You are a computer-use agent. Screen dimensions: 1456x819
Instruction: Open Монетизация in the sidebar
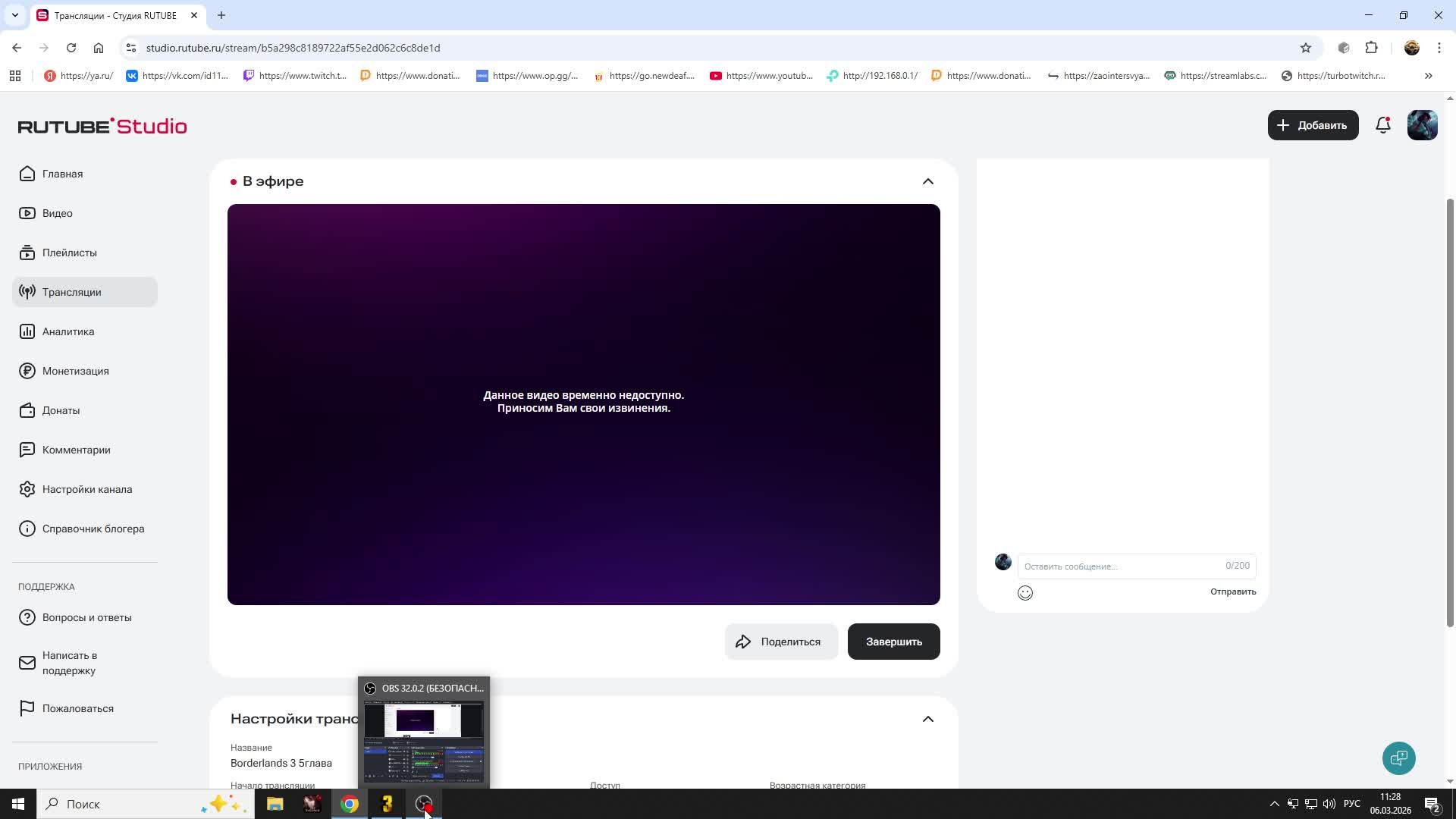pyautogui.click(x=75, y=371)
